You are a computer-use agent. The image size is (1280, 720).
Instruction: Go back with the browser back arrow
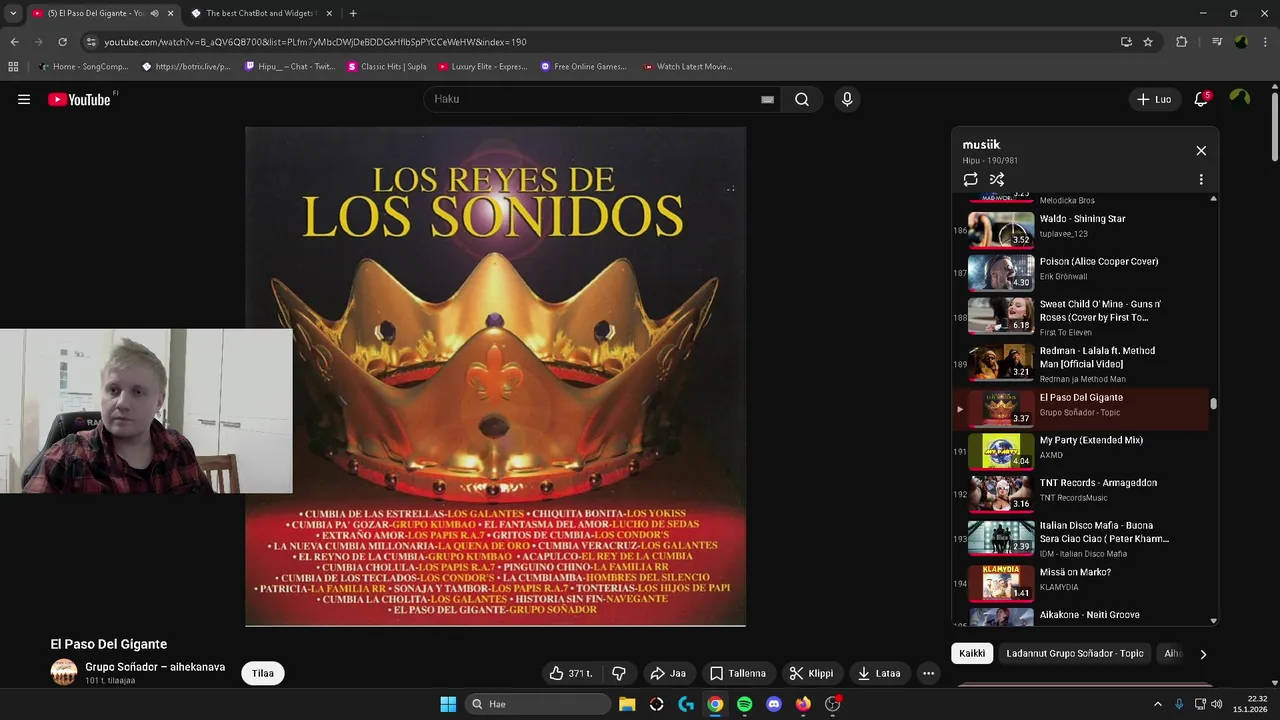pyautogui.click(x=14, y=42)
